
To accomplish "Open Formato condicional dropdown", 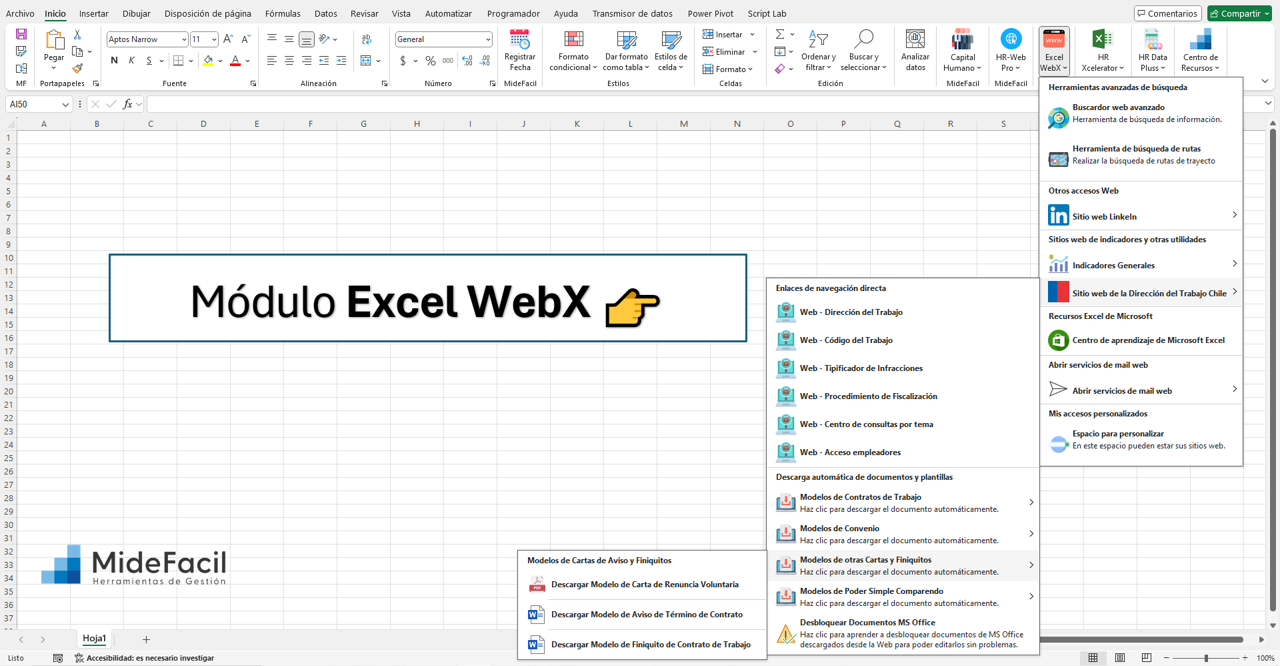I will [x=573, y=50].
